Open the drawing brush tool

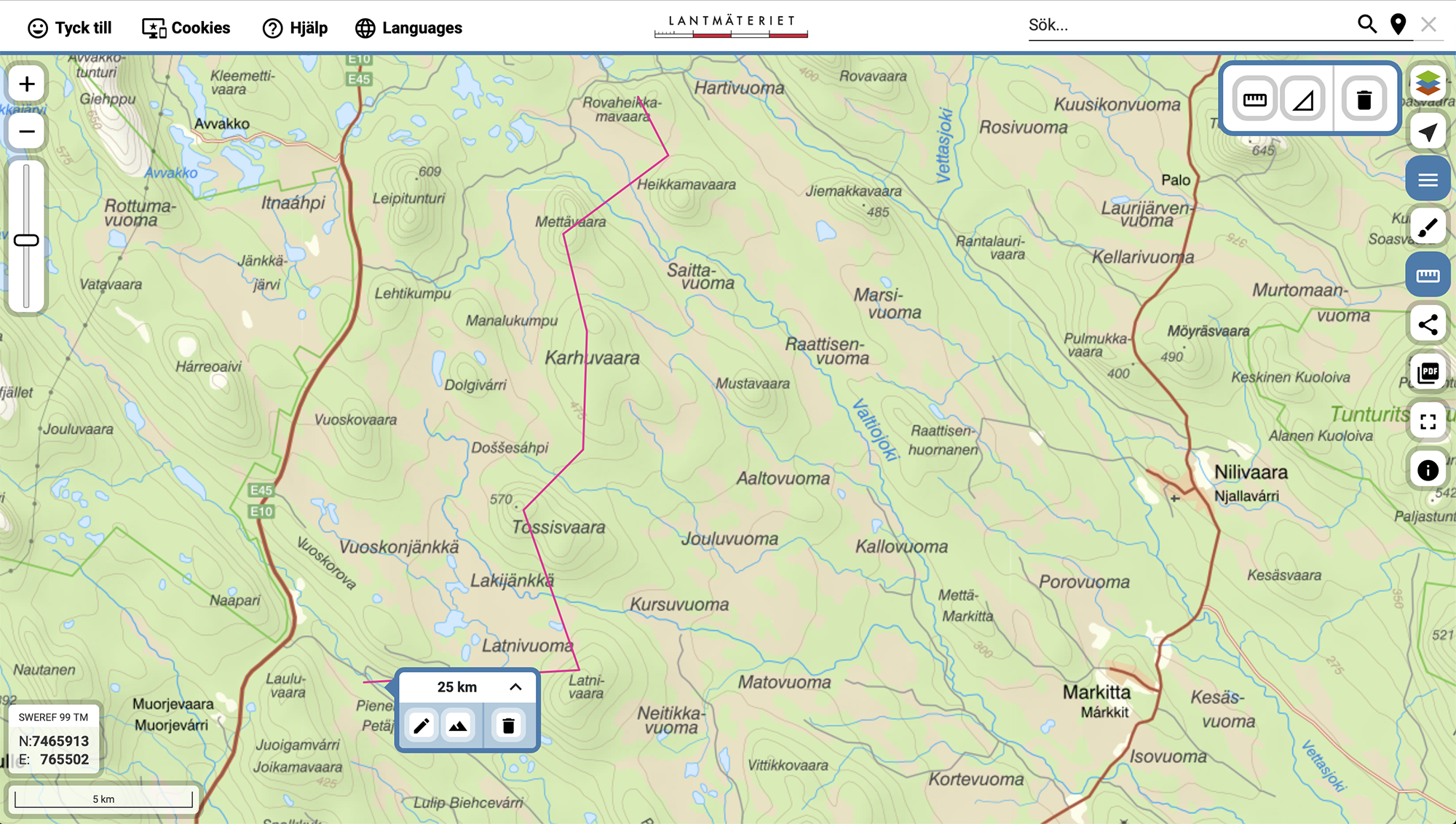point(1428,228)
